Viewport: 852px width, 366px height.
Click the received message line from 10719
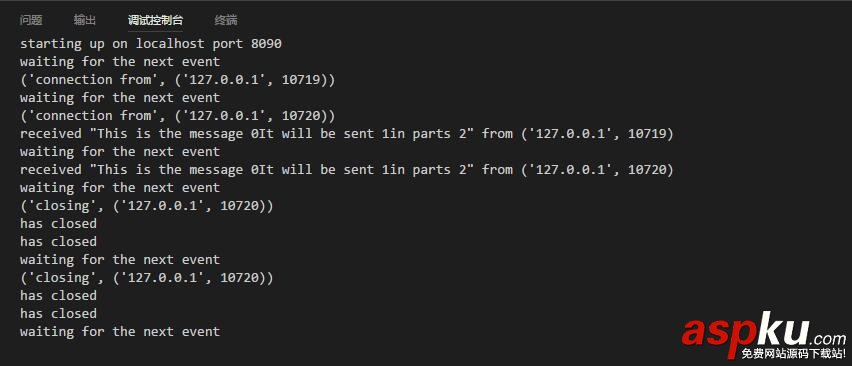coord(347,134)
